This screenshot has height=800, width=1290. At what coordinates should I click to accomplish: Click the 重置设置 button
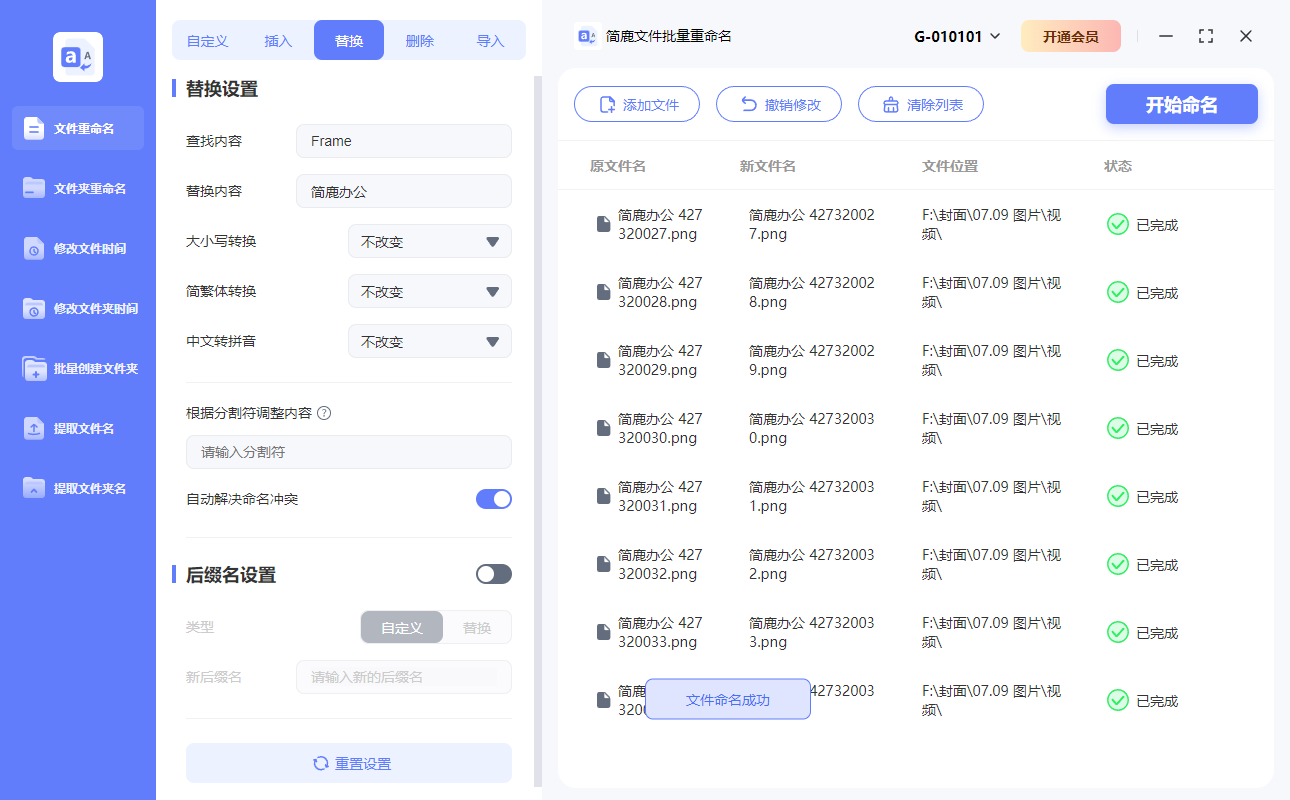[349, 763]
